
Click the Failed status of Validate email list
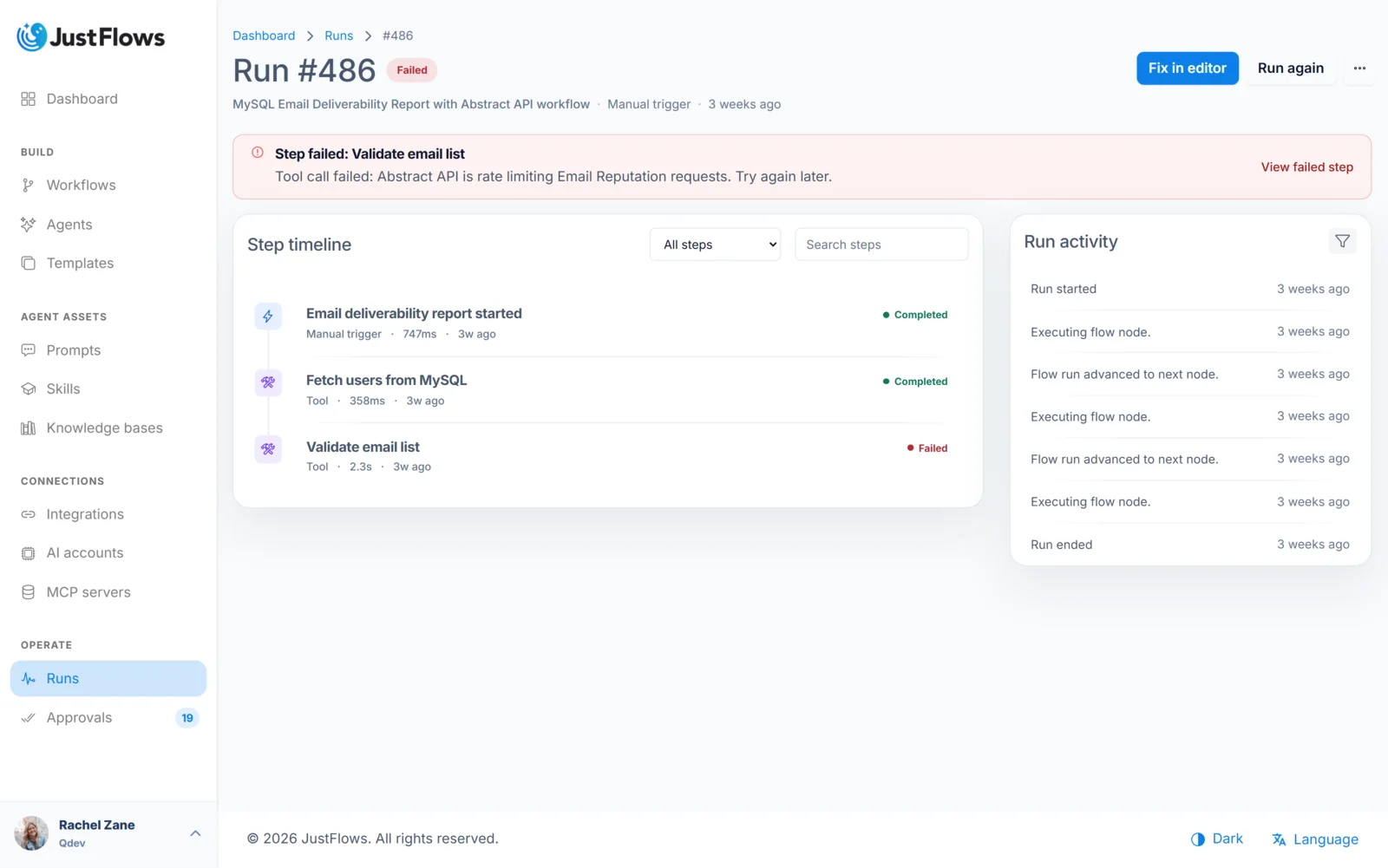(x=927, y=448)
